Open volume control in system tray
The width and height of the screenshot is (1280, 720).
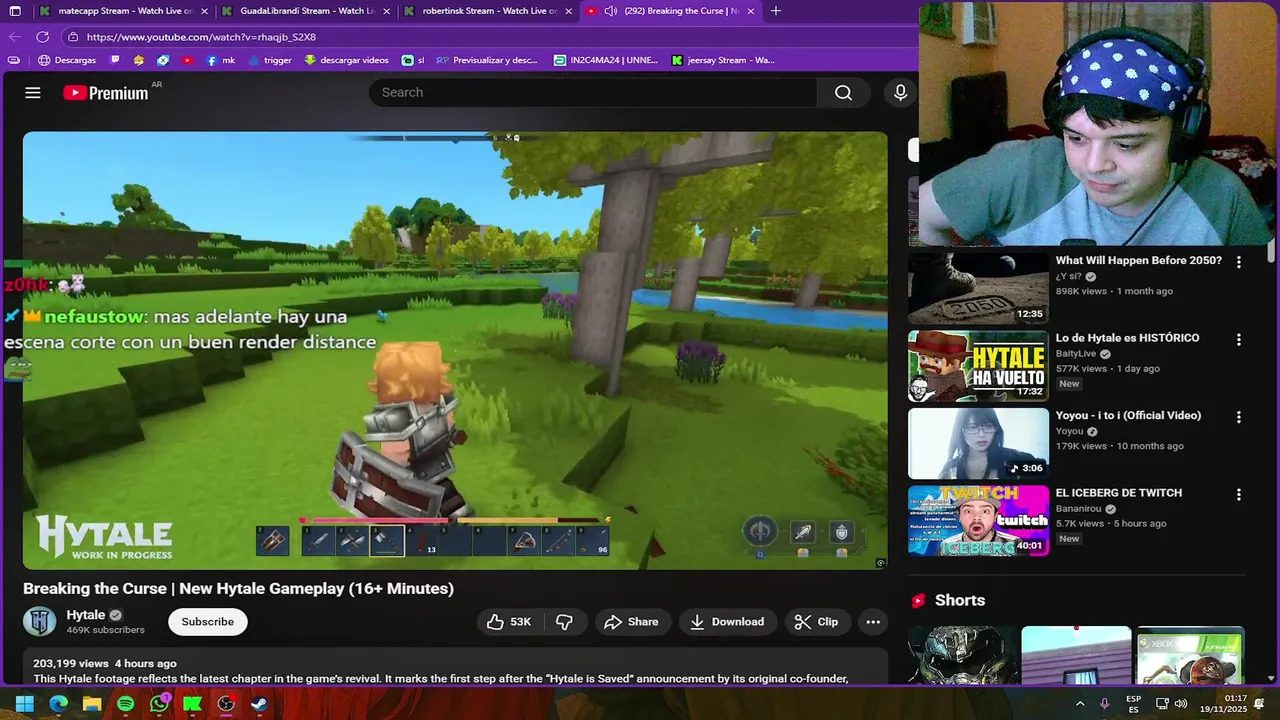click(x=1181, y=704)
